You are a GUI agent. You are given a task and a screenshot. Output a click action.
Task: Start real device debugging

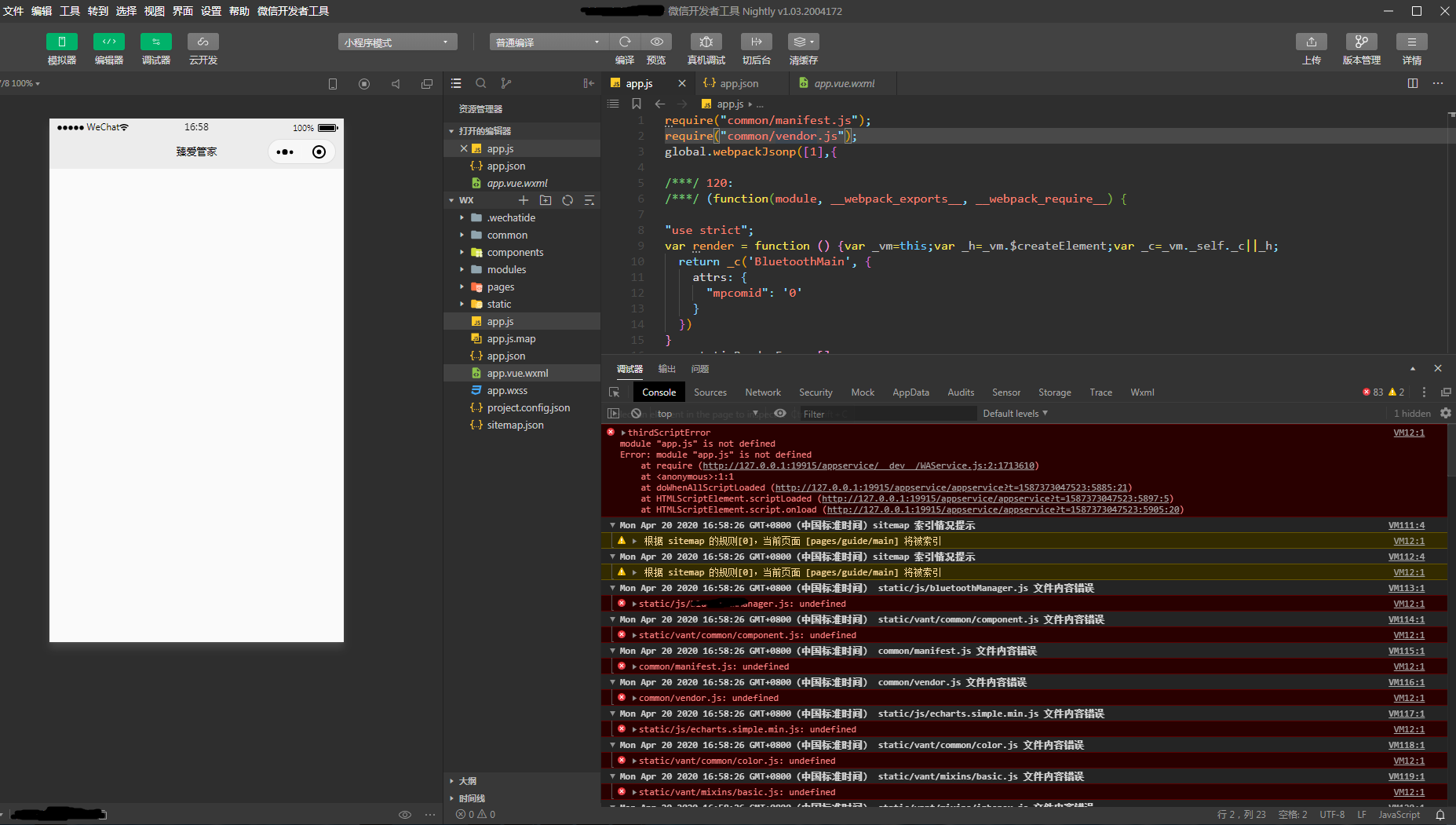[x=706, y=42]
